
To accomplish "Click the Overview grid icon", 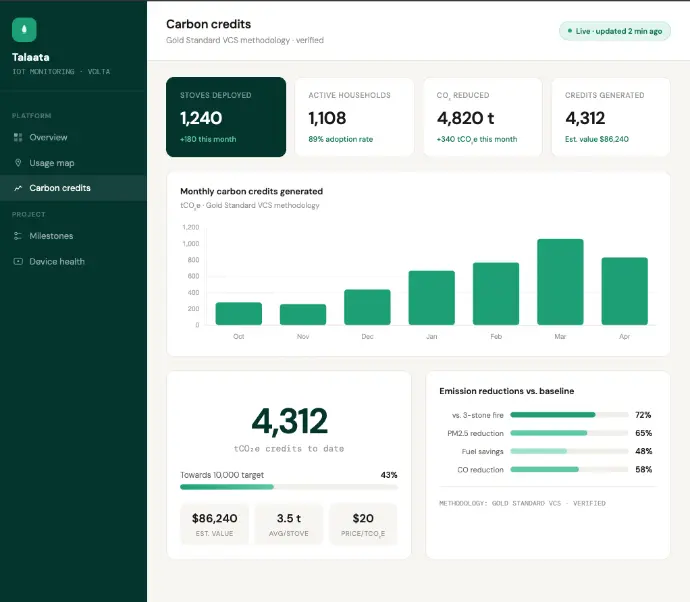I will coord(18,137).
